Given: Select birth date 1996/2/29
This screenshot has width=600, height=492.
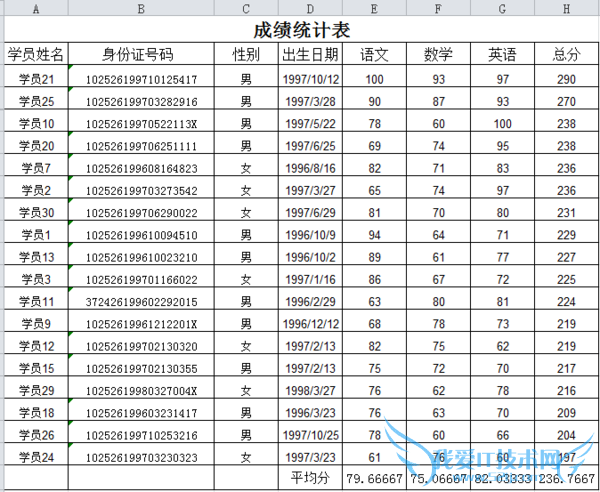Looking at the screenshot, I should (310, 298).
